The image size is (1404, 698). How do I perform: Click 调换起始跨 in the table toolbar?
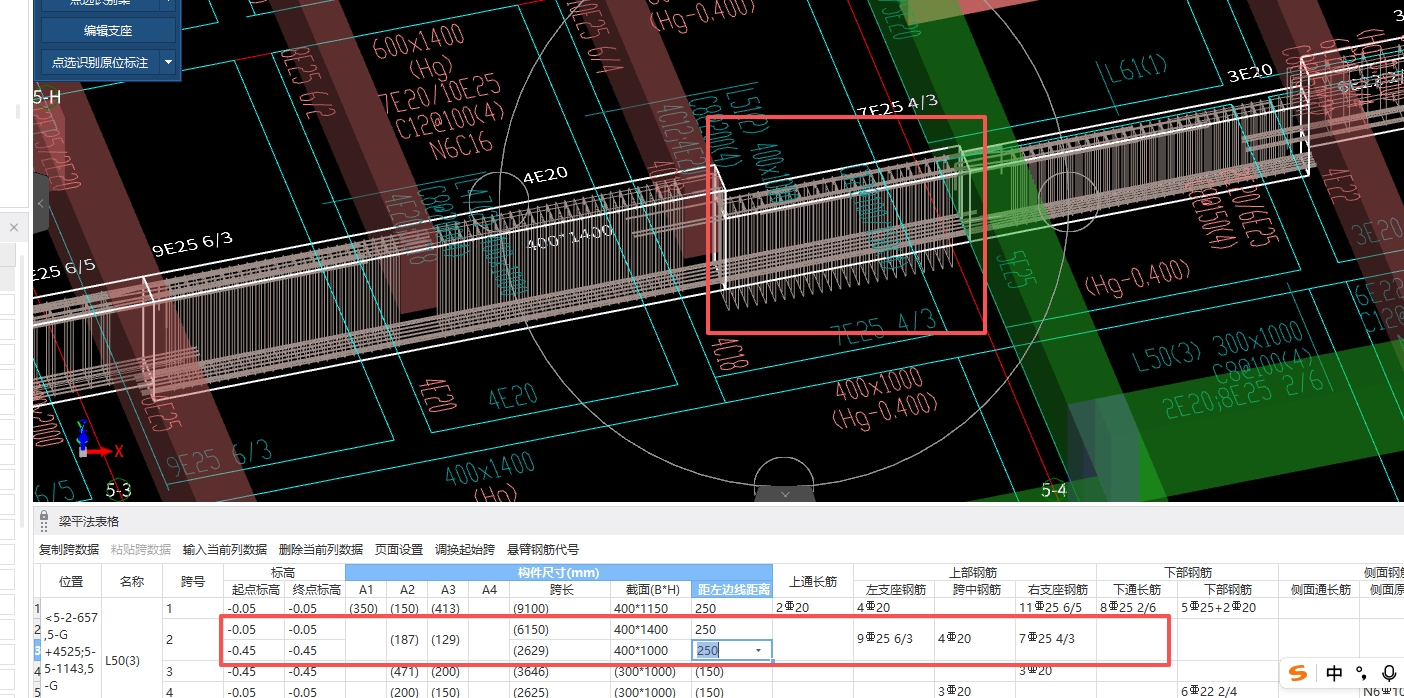[x=465, y=549]
